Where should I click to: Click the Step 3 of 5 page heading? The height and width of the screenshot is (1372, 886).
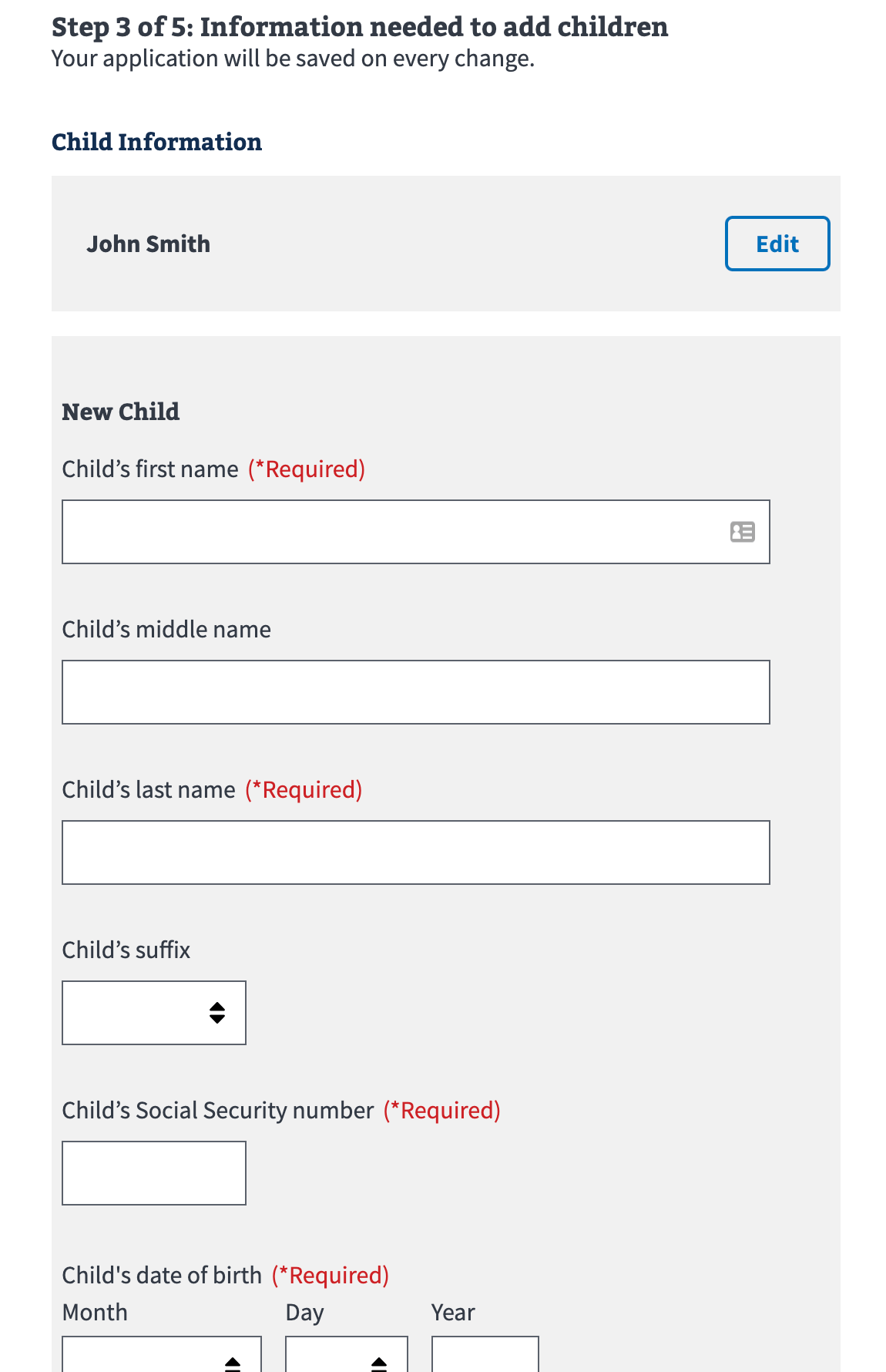click(x=359, y=26)
